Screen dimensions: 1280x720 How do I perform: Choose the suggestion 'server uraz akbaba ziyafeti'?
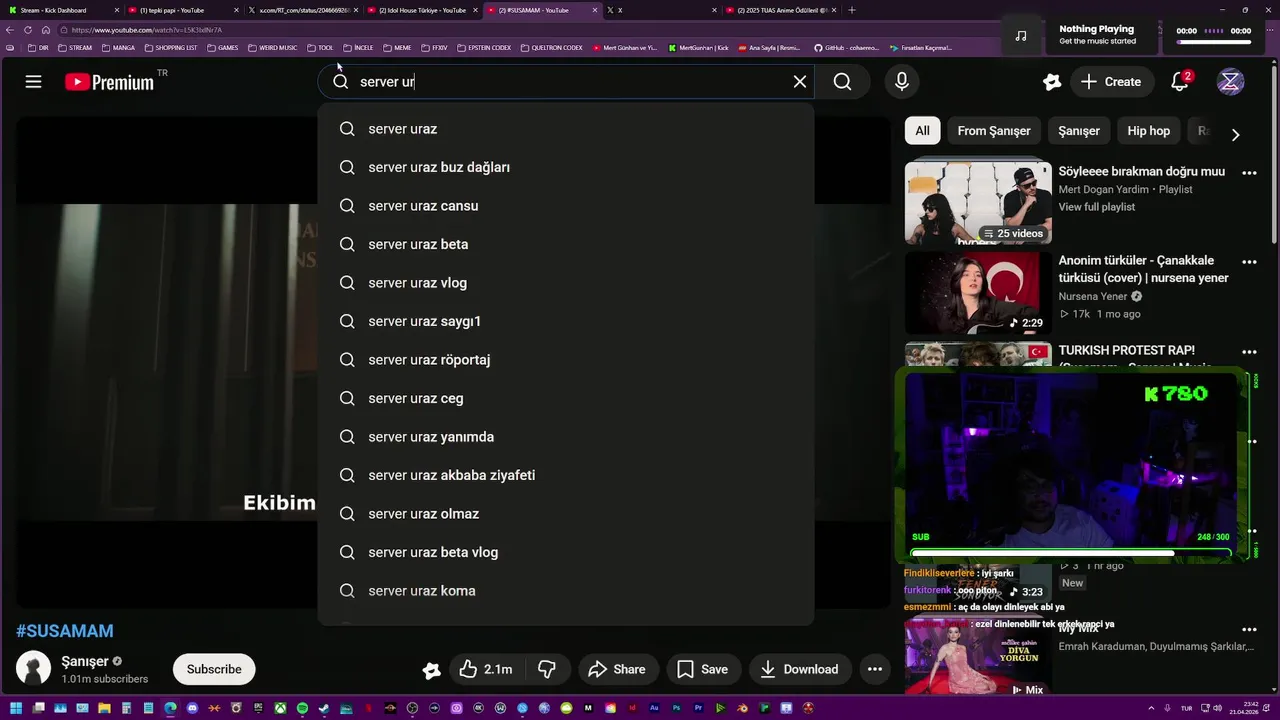coord(566,475)
